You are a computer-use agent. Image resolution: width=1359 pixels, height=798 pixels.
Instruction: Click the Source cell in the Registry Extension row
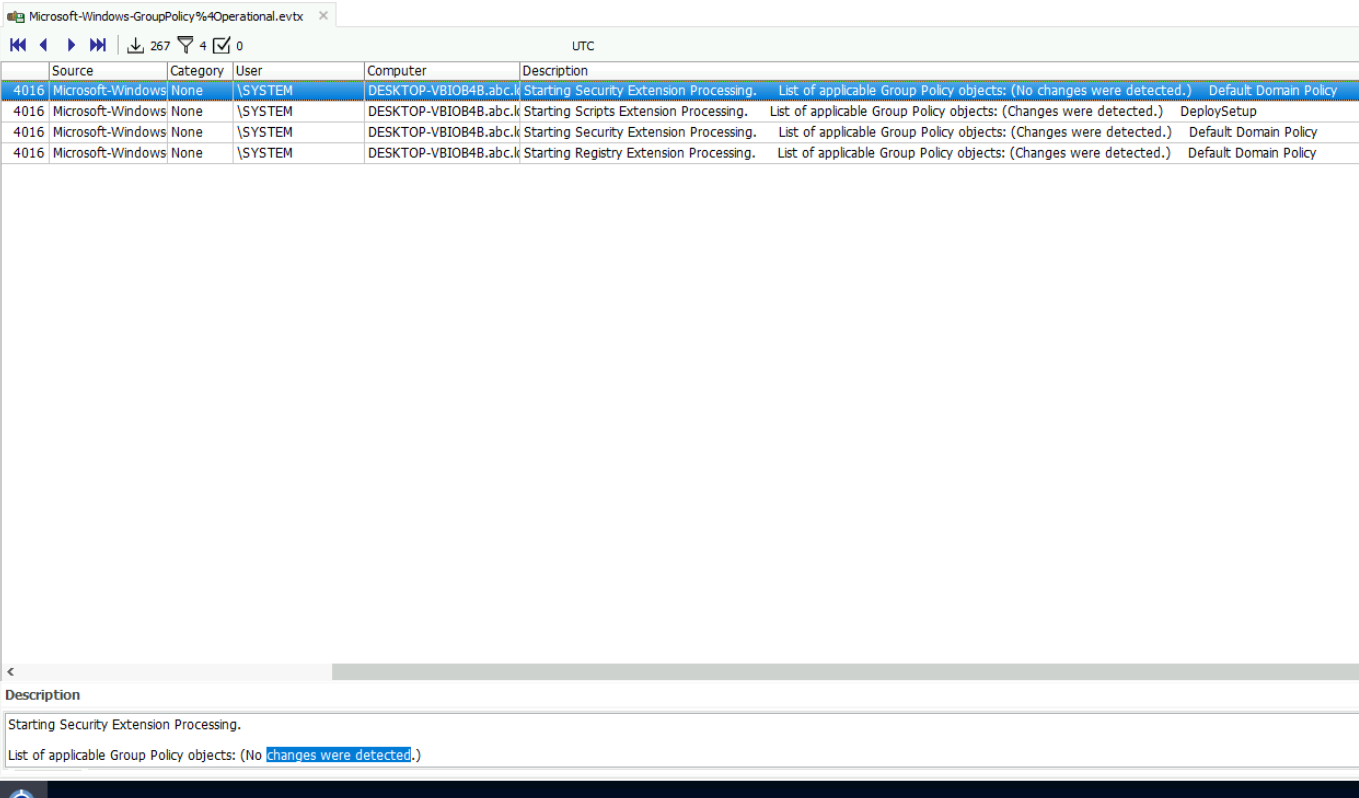click(108, 153)
